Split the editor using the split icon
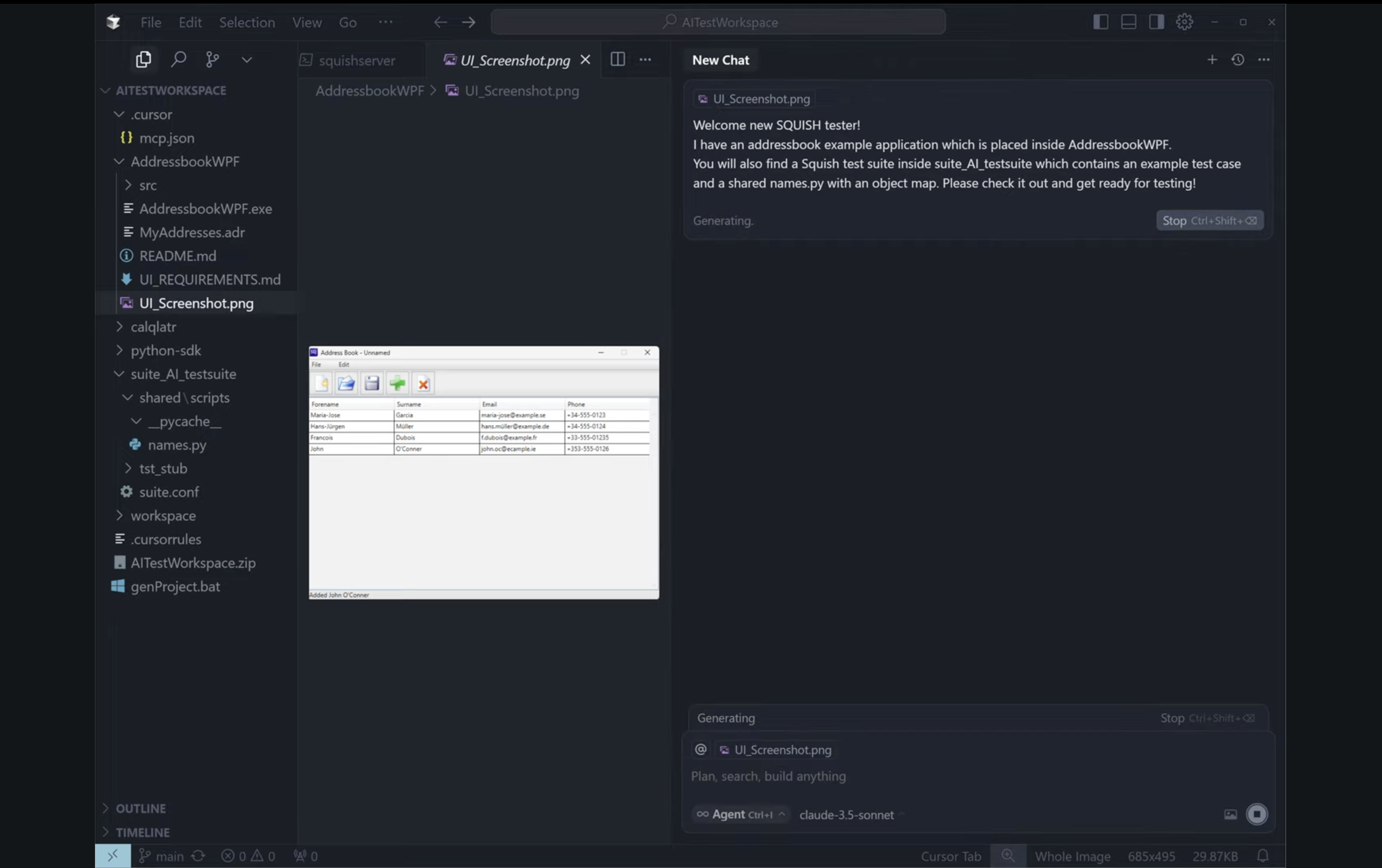 pyautogui.click(x=618, y=60)
